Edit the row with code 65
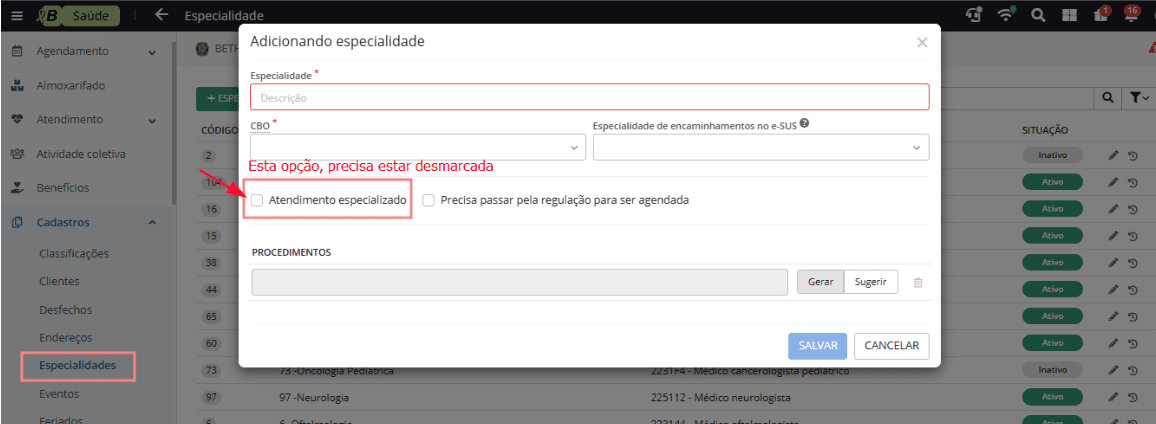This screenshot has height=424, width=1156. 1113,316
